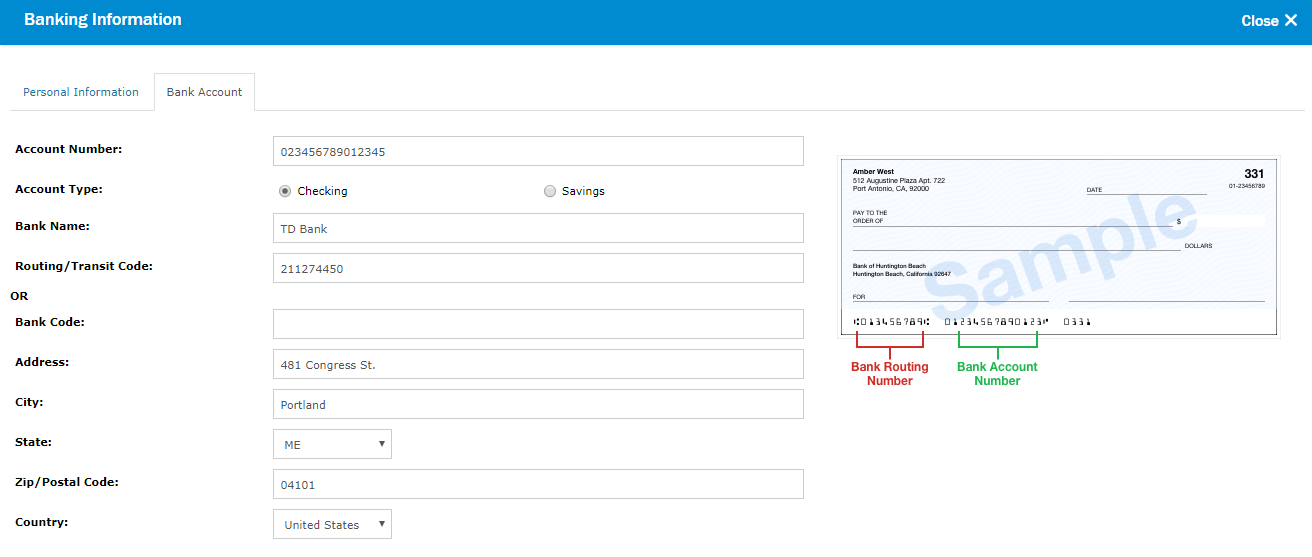Click the Zip/Postal Code label
Screen dimensions: 1312x557
[67, 482]
